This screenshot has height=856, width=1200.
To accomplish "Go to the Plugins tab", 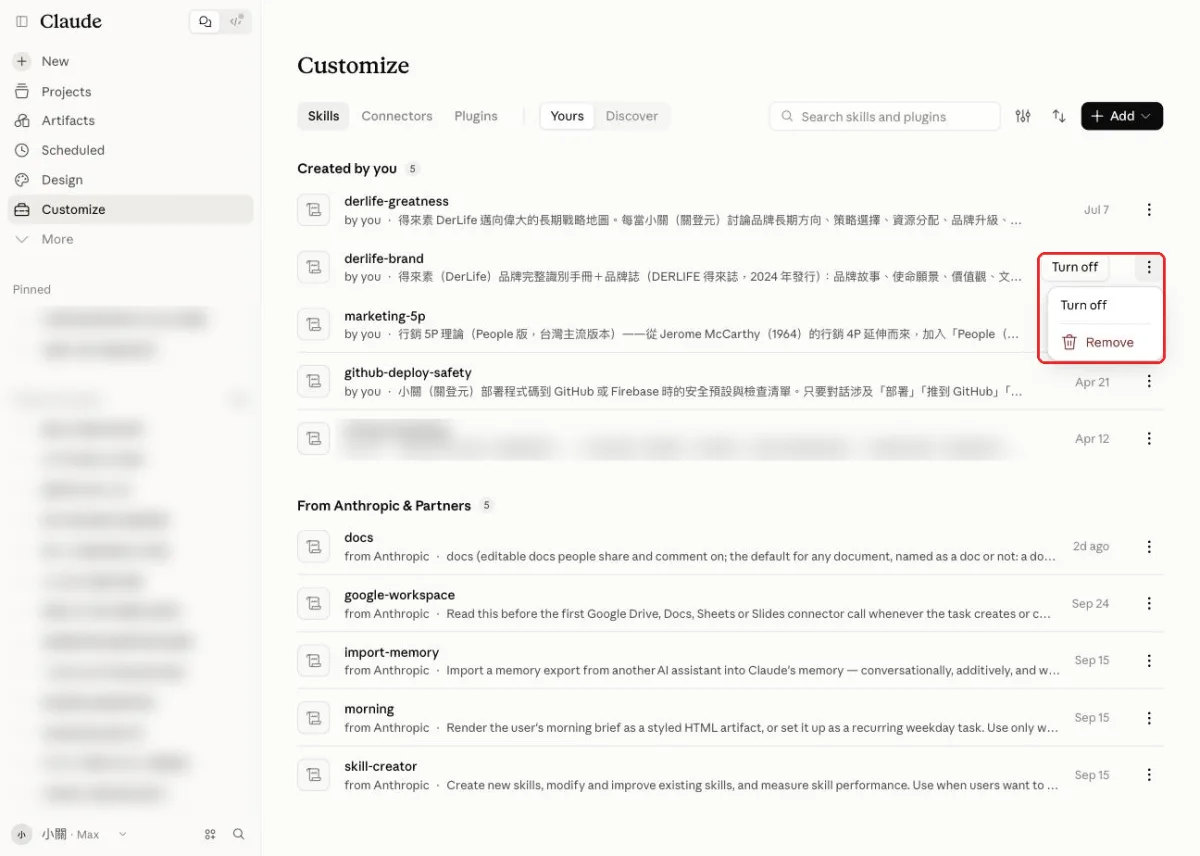I will (476, 116).
